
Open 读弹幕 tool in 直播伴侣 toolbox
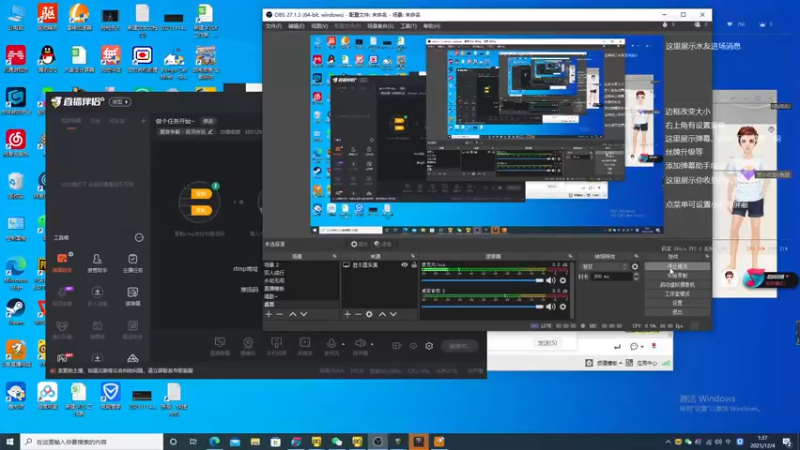133,296
